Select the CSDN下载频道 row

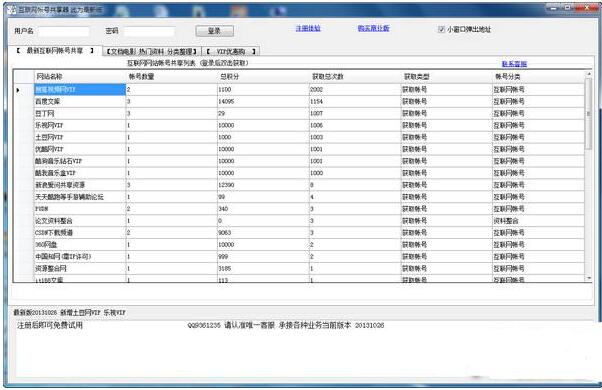tap(299, 233)
